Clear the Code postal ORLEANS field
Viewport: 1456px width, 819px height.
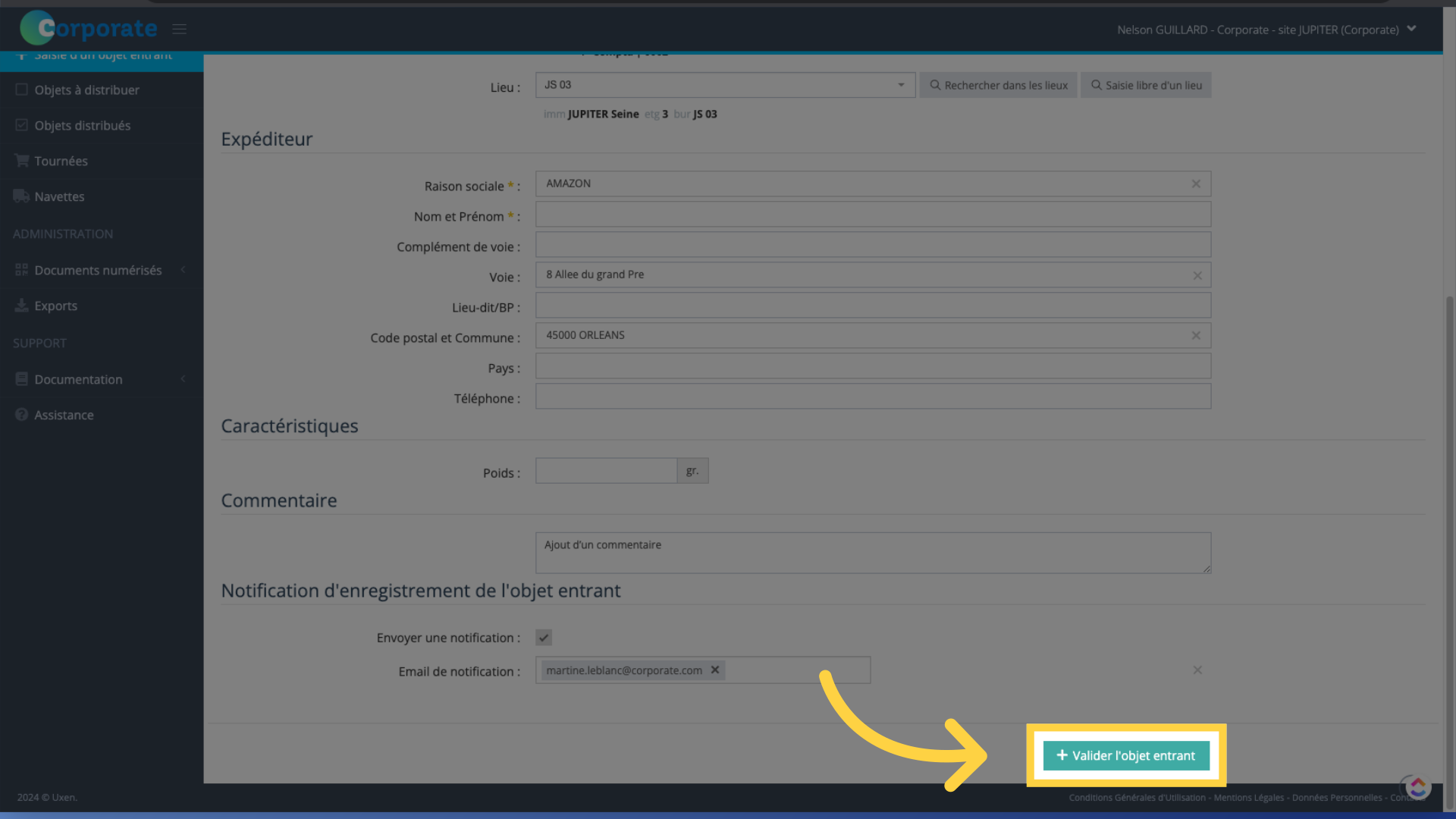tap(1196, 335)
